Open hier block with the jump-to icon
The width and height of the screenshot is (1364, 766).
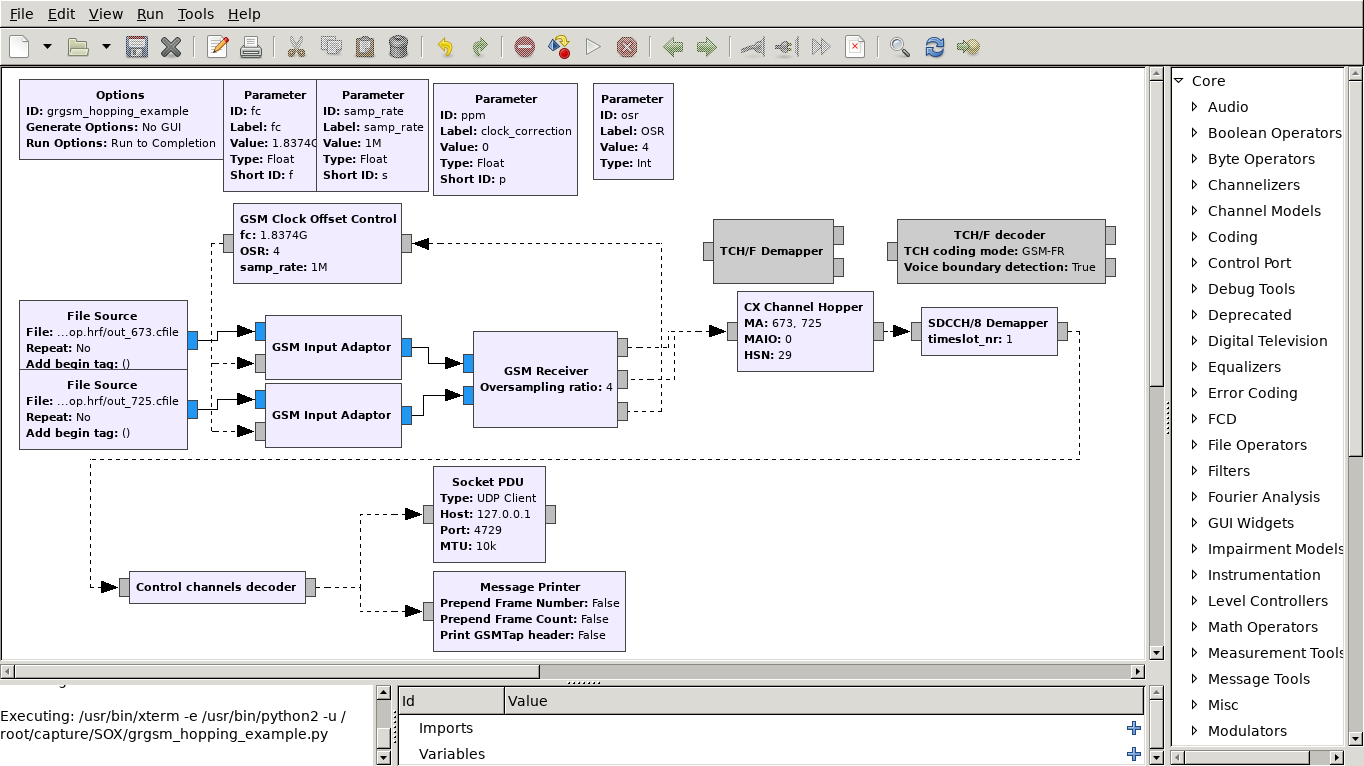tap(968, 46)
